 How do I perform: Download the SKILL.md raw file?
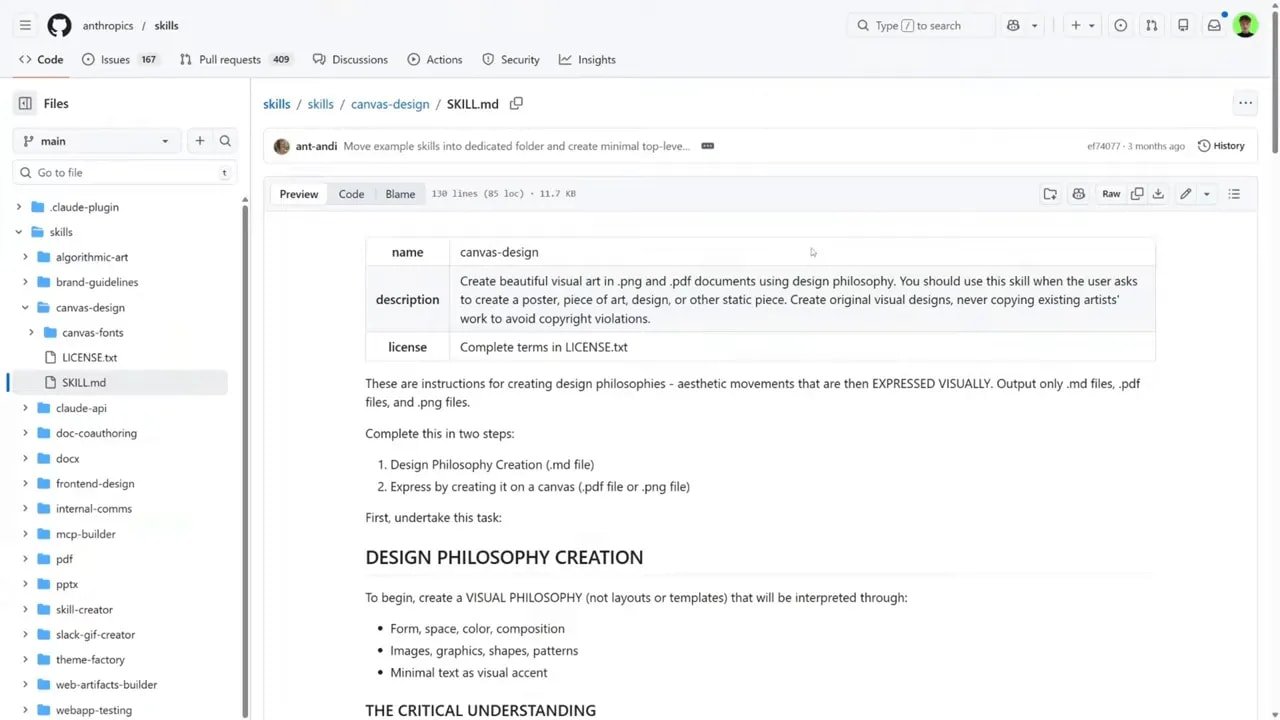[1158, 193]
